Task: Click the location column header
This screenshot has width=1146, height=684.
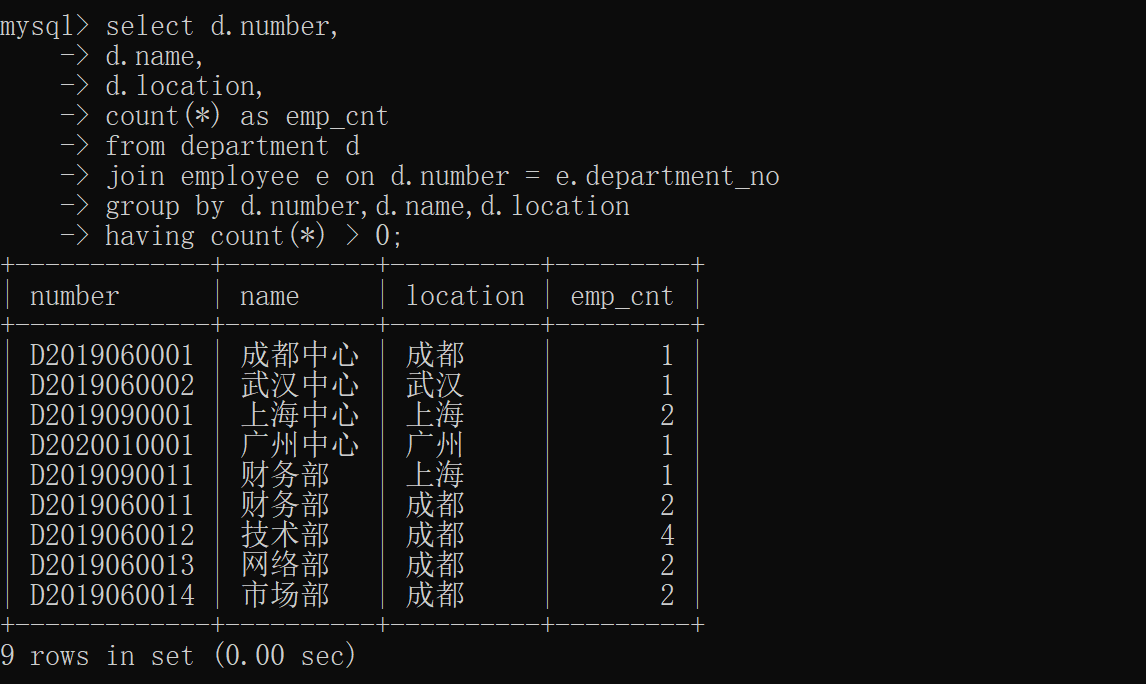Action: 465,295
